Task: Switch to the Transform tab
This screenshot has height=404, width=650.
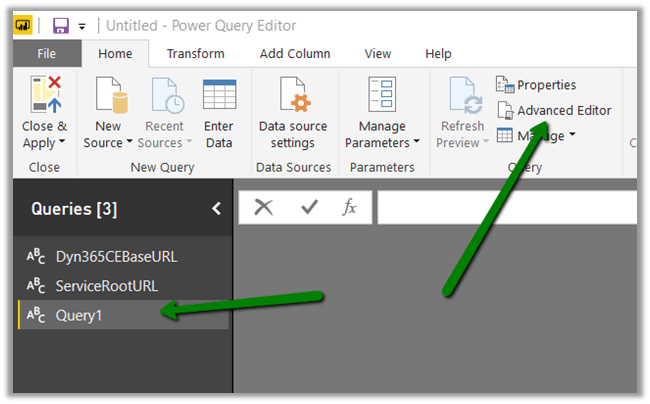Action: pos(195,54)
